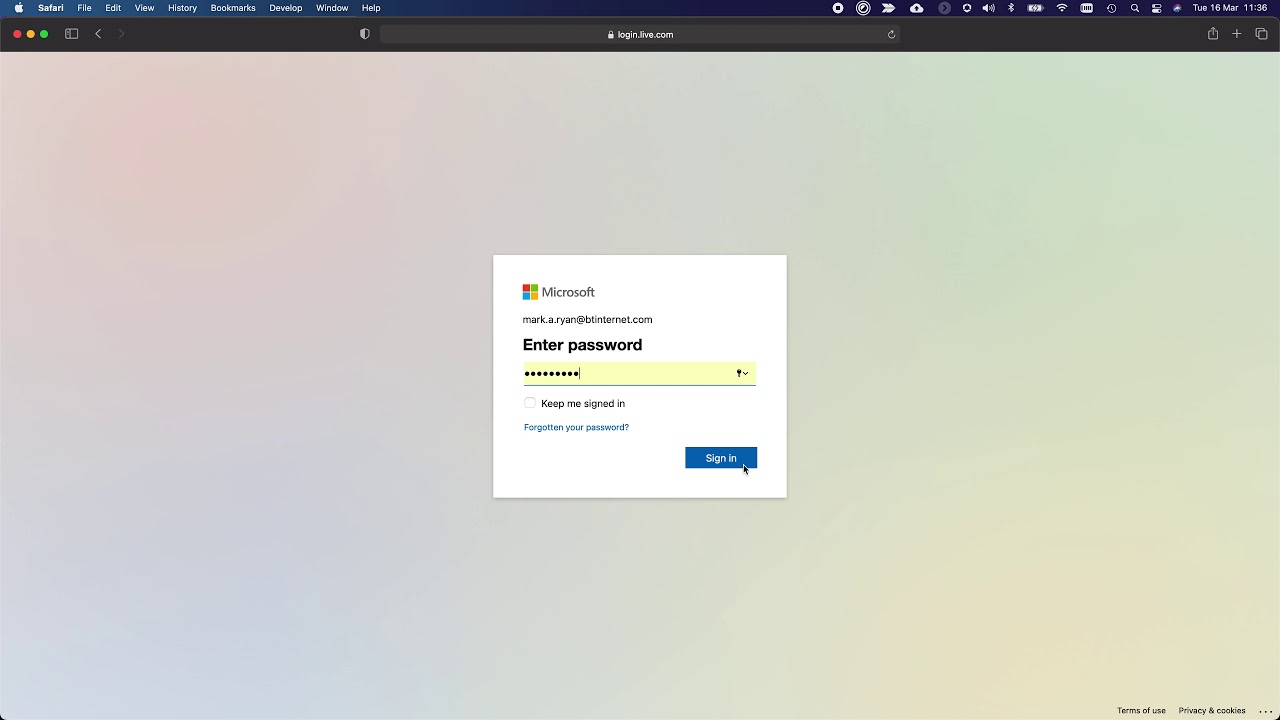The width and height of the screenshot is (1280, 720).
Task: Open the Bluetooth menu bar icon
Action: coord(1011,8)
